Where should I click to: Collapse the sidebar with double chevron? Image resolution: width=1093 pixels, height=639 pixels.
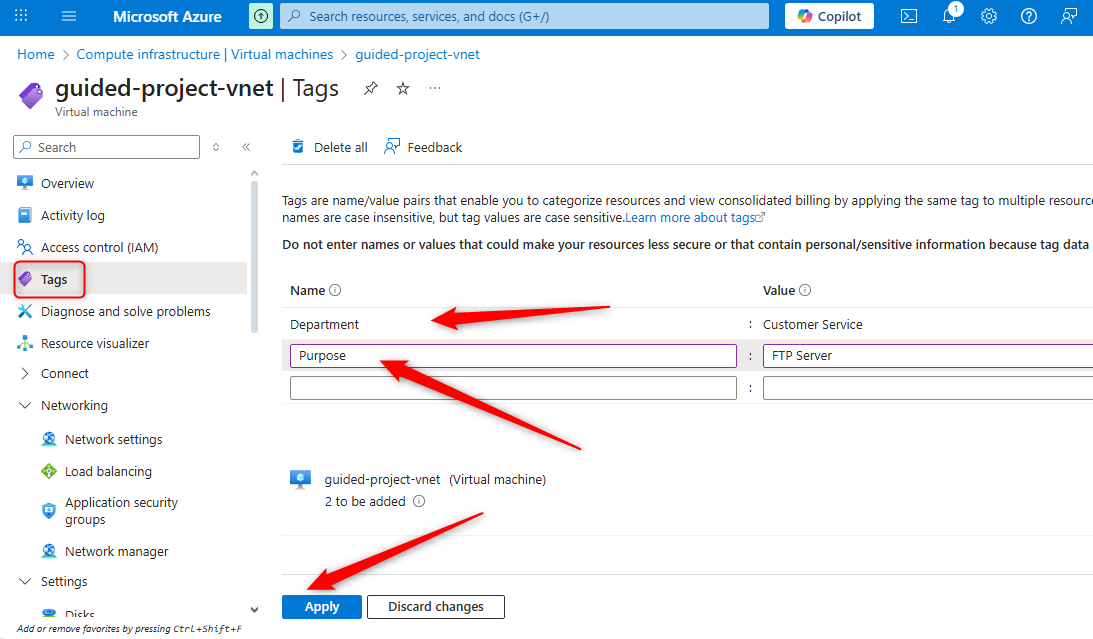click(246, 147)
